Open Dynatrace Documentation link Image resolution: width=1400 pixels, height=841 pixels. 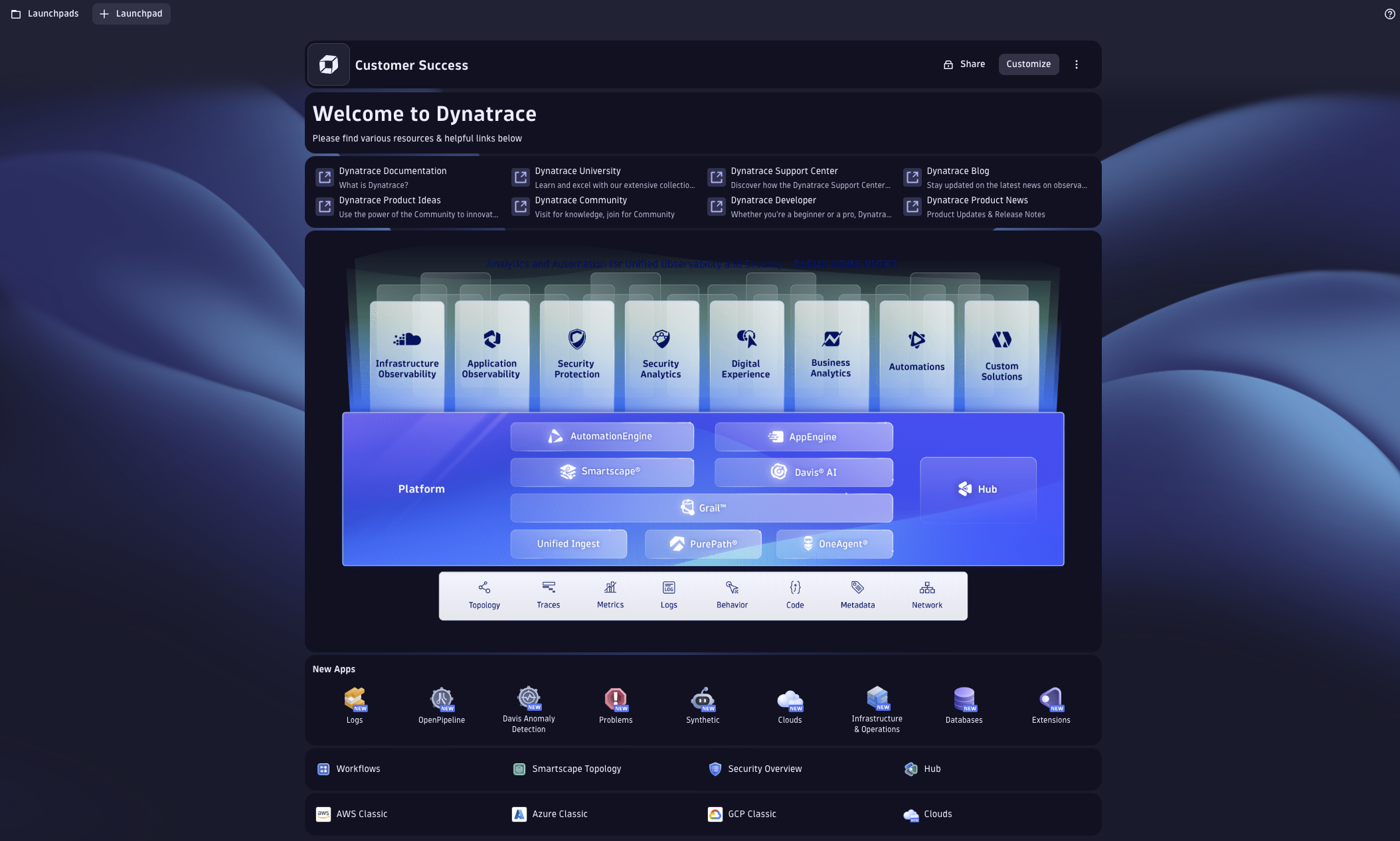[x=392, y=171]
